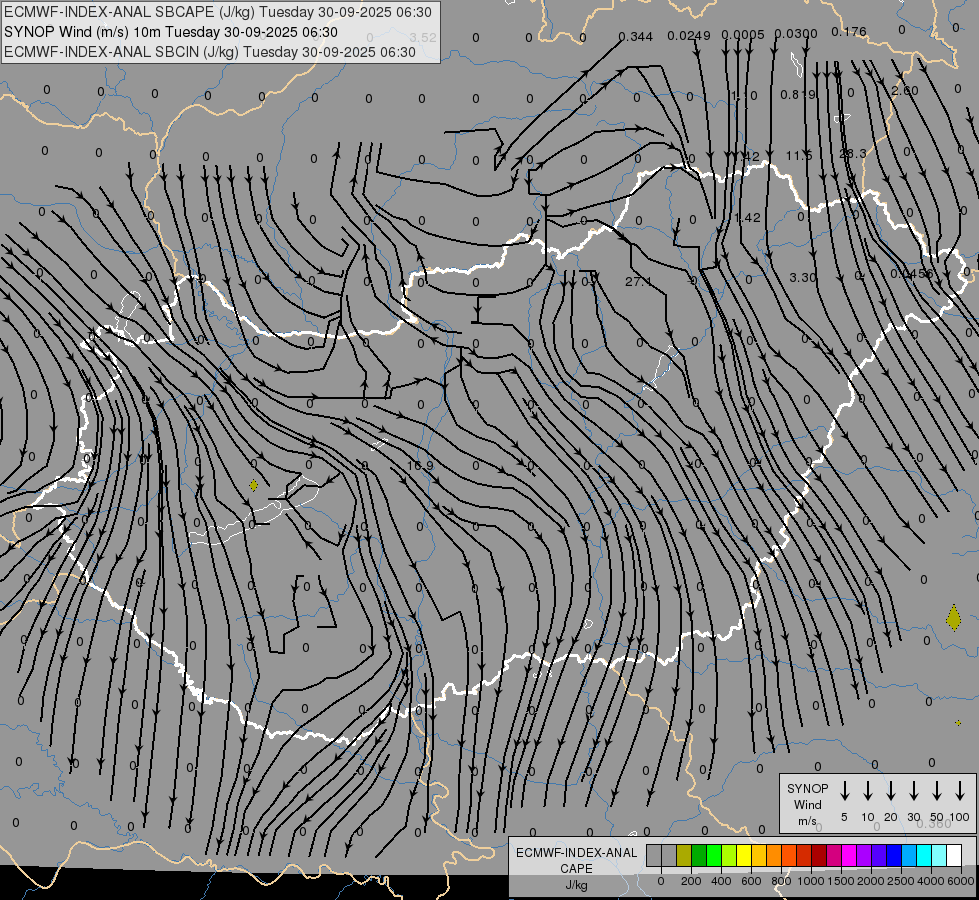Click the SBCAPE title line in header box

tap(218, 12)
